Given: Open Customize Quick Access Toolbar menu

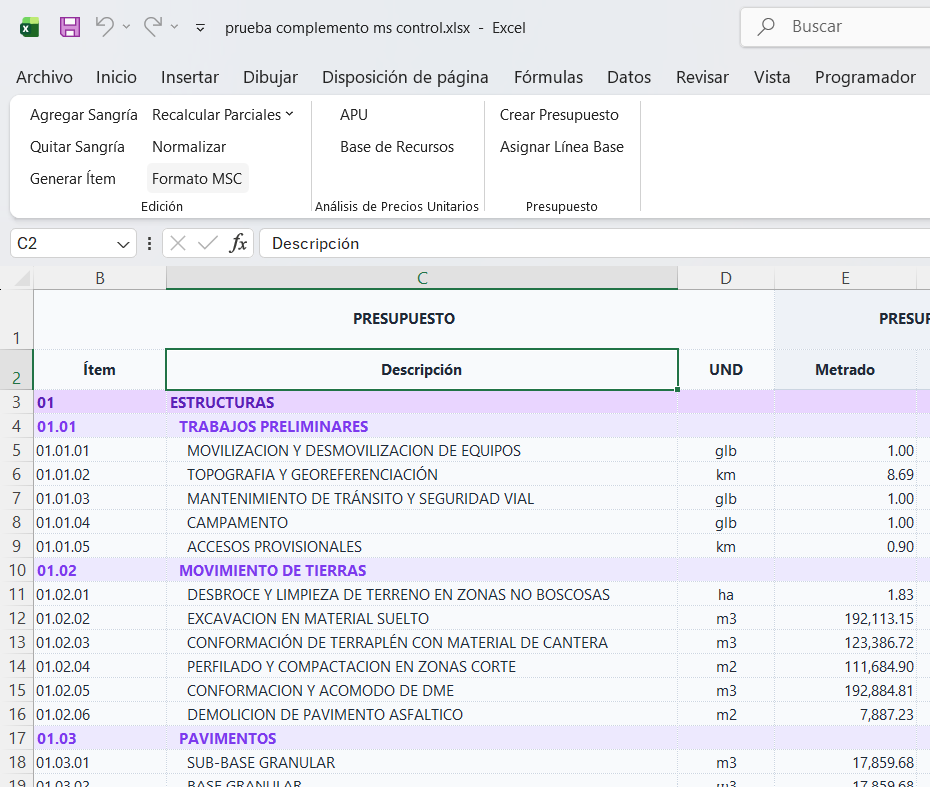Looking at the screenshot, I should pyautogui.click(x=200, y=27).
